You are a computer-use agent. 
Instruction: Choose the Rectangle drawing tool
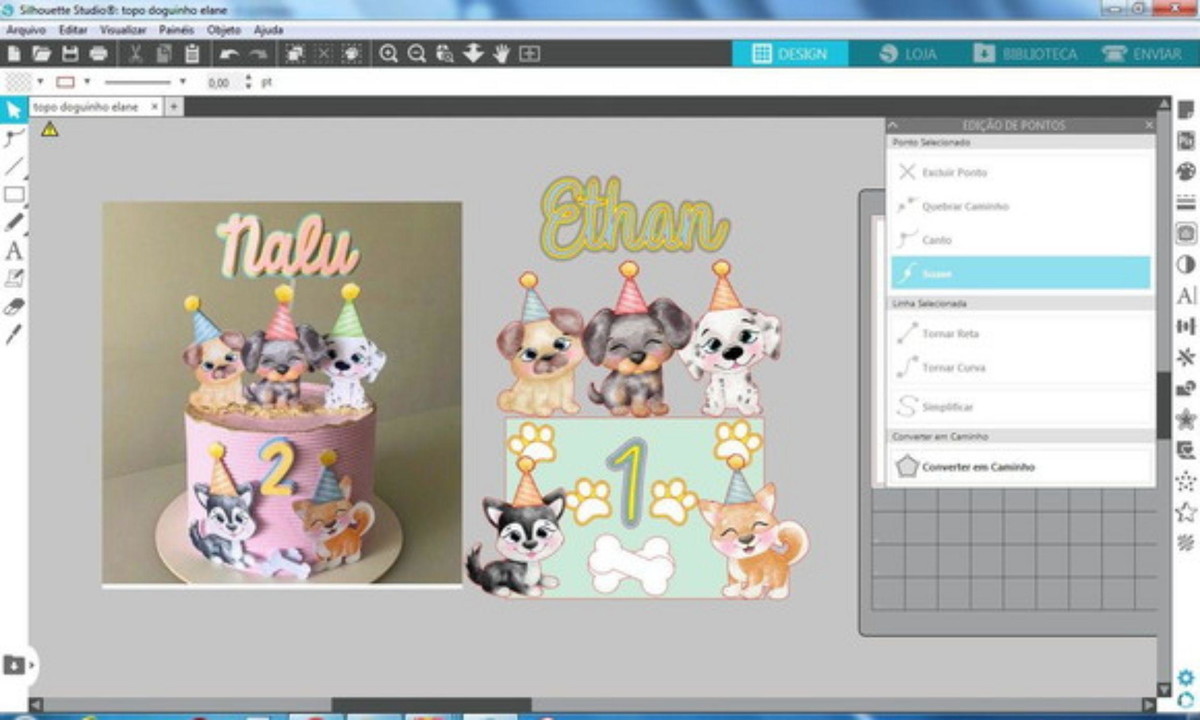14,194
